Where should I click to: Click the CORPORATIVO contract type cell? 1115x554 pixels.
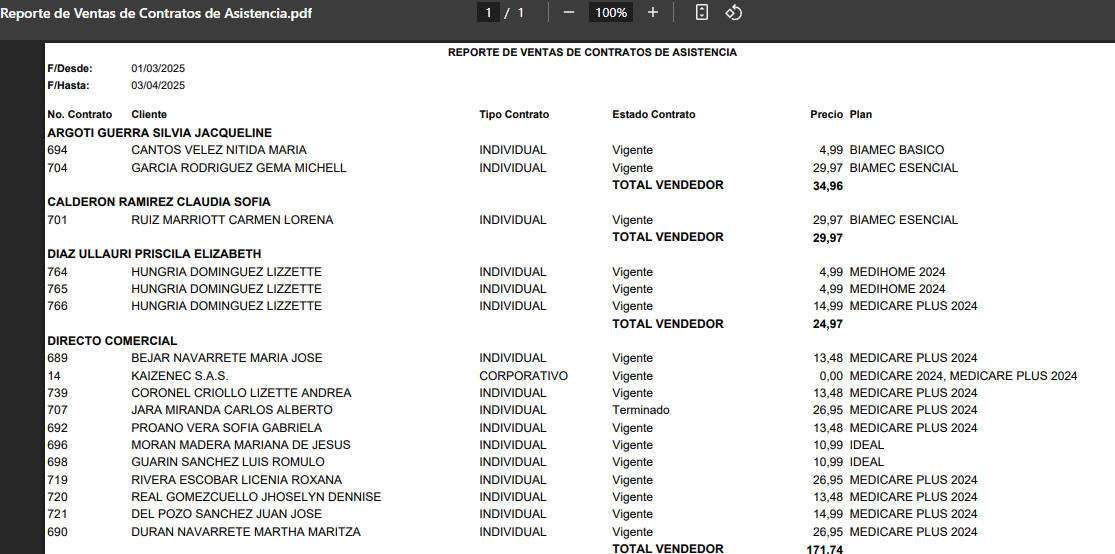523,376
